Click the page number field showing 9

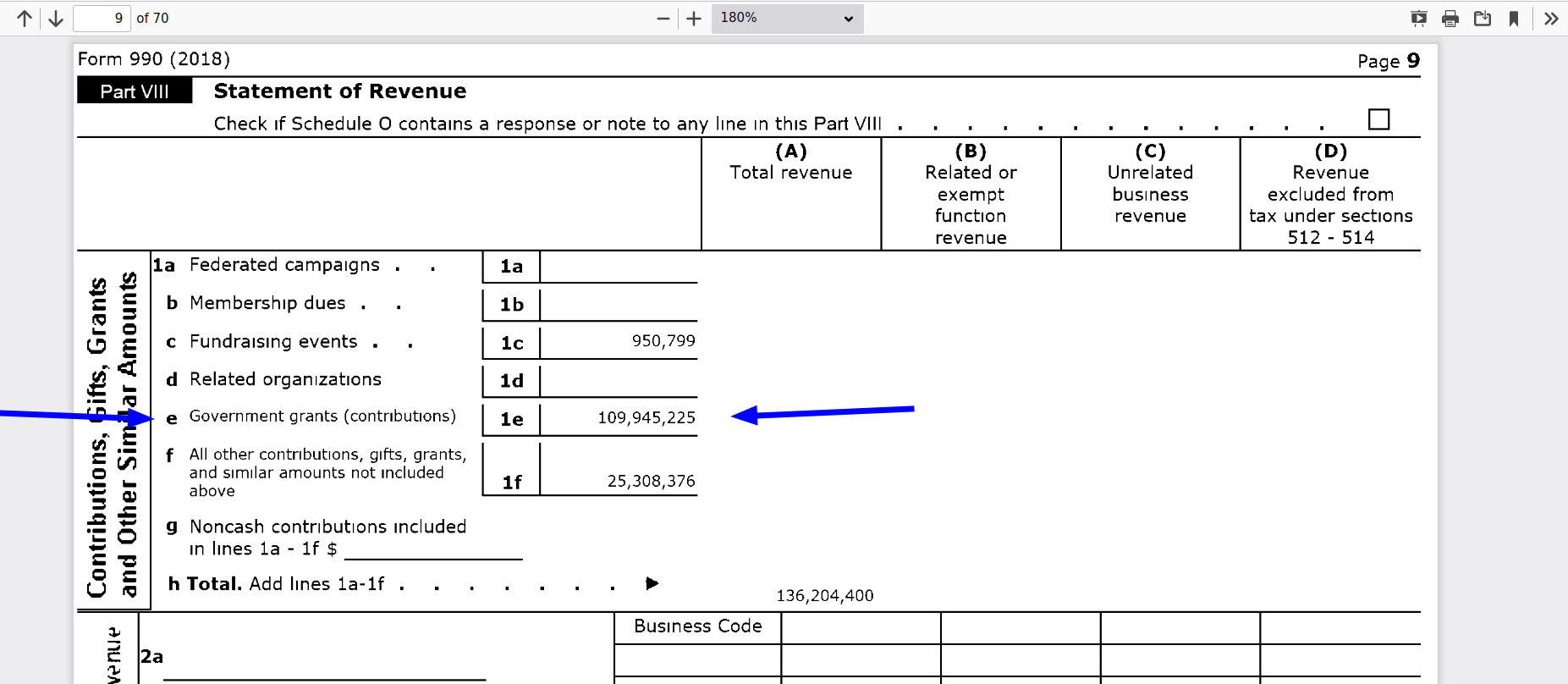(102, 18)
